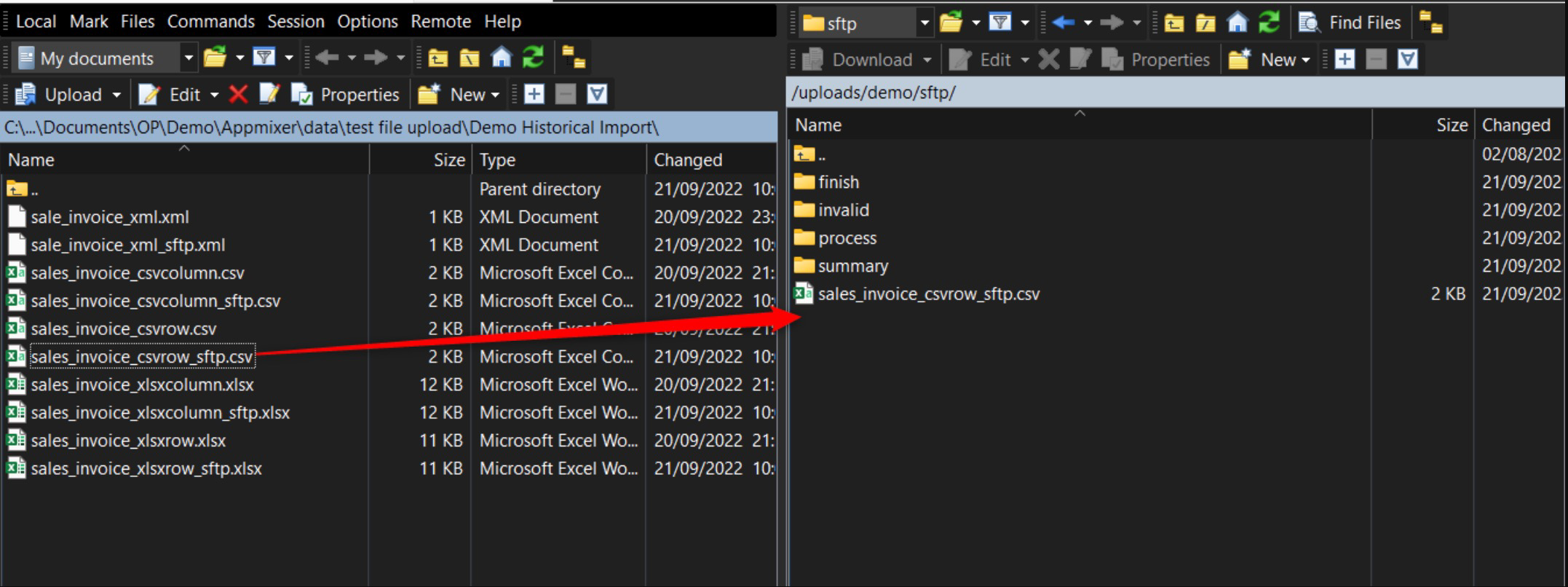Expand the My documents drive dropdown

tap(188, 58)
